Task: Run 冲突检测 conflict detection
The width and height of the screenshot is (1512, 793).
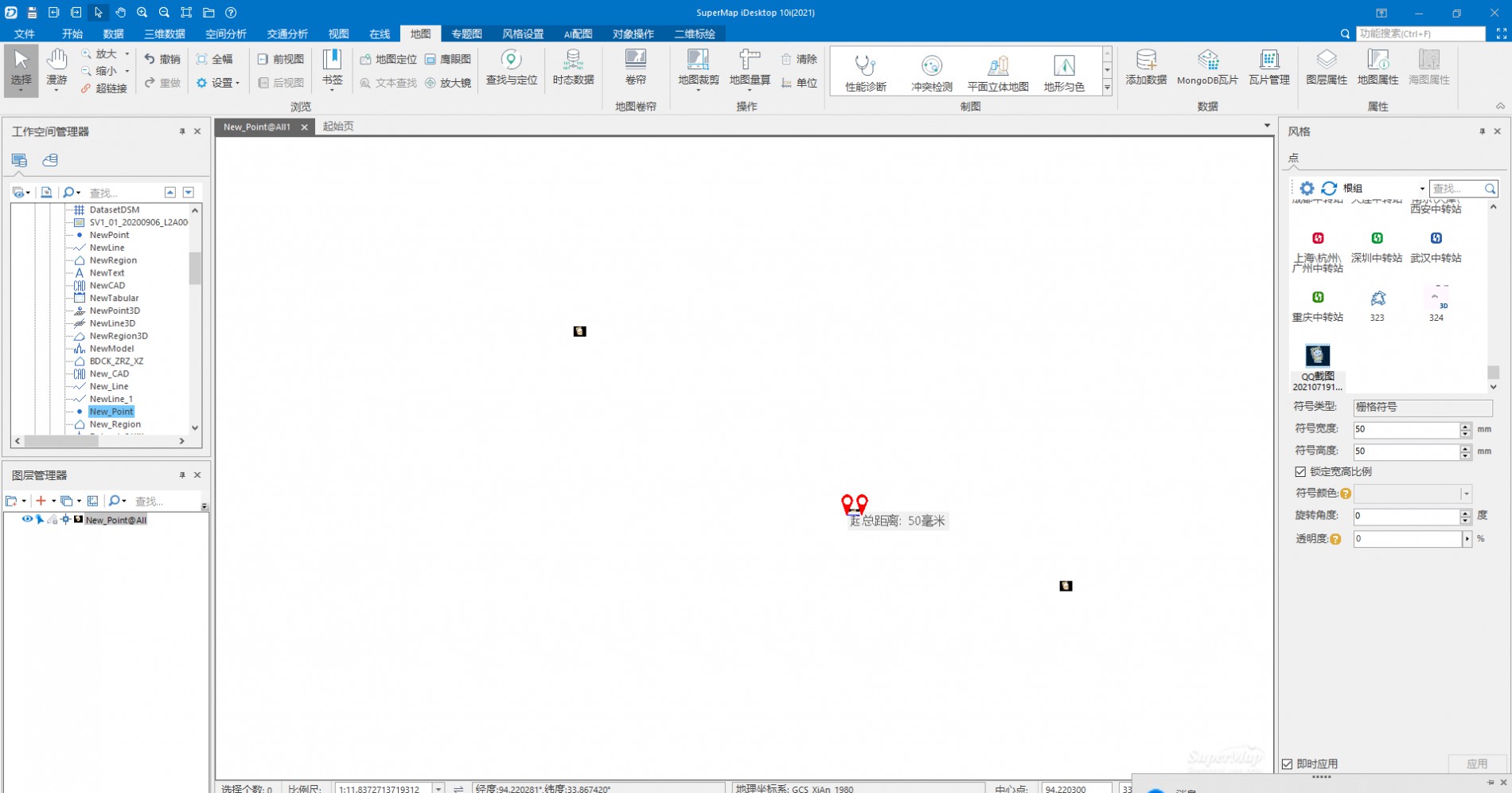Action: pos(931,72)
